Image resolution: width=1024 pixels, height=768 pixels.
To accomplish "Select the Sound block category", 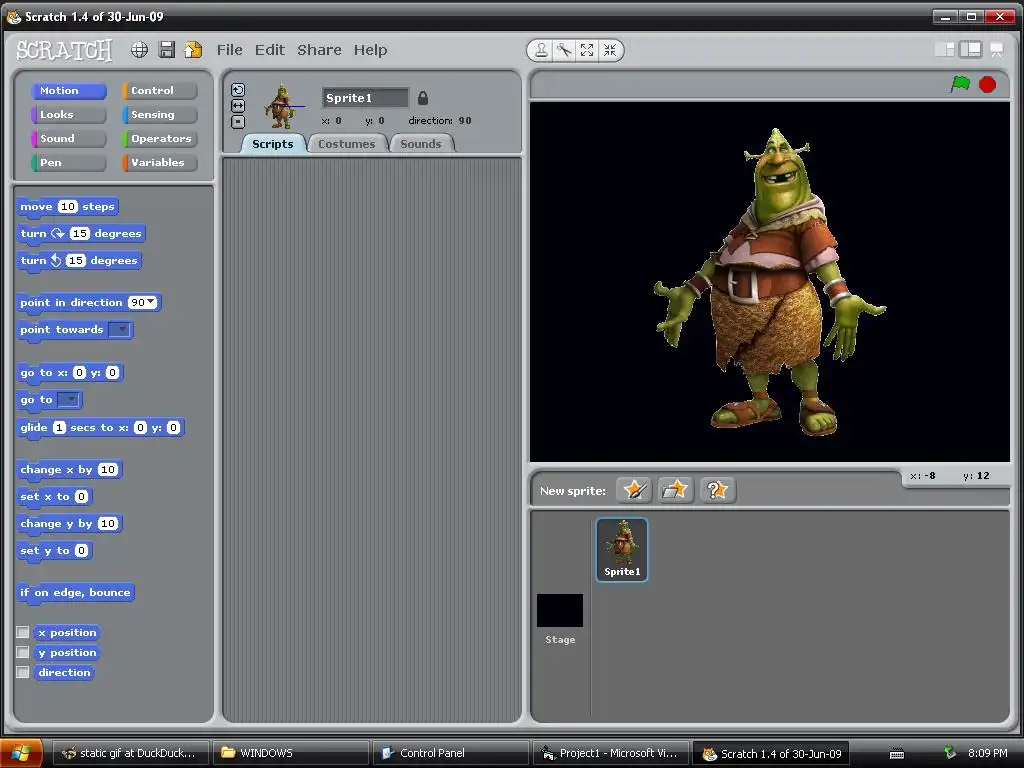I will click(x=69, y=138).
